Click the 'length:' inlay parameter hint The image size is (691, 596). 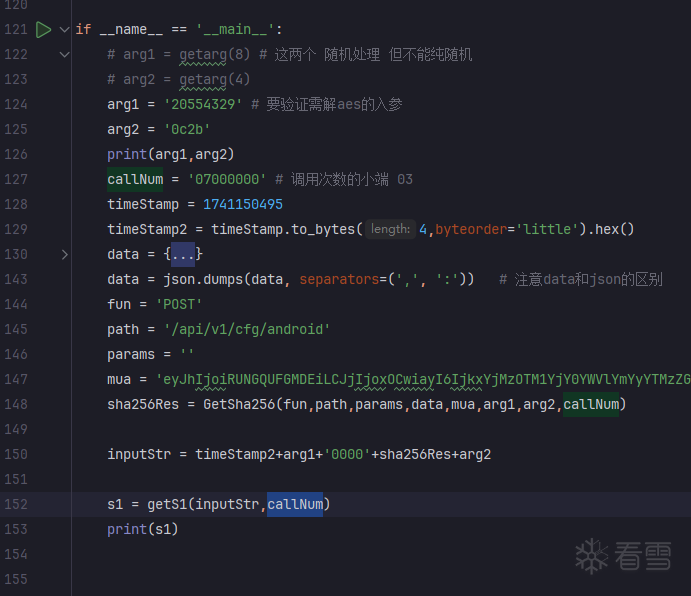390,229
